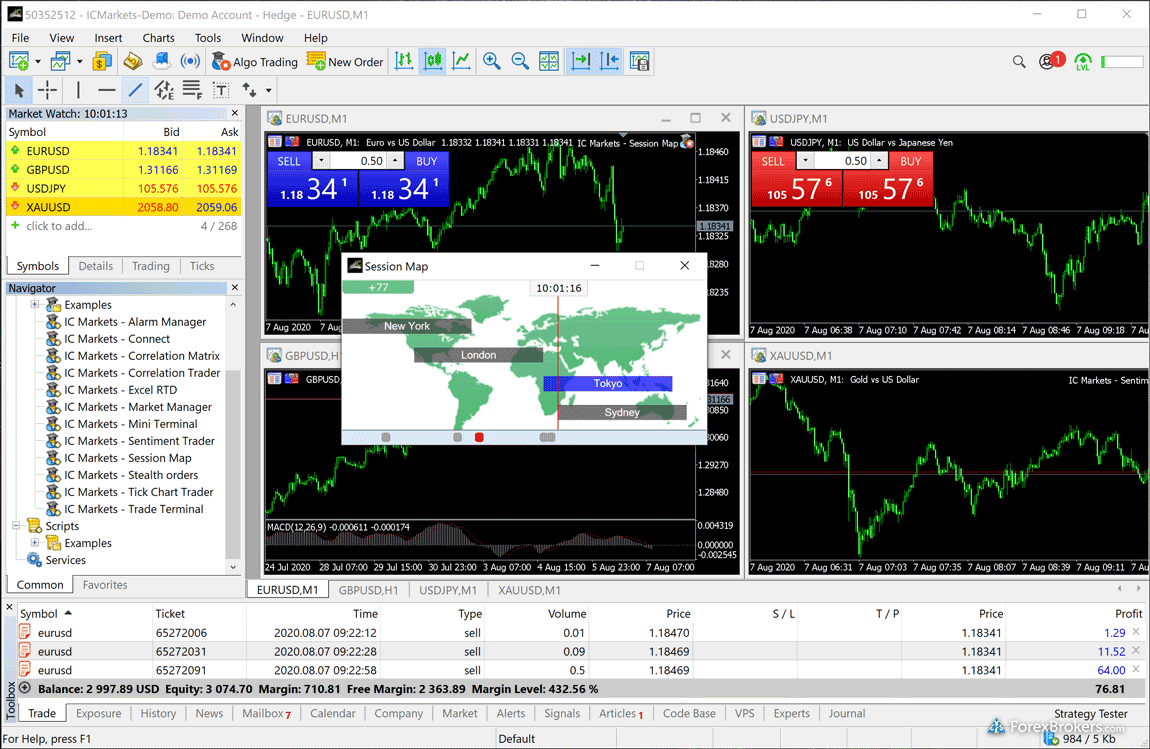Open the New Chart dropdown arrow

pyautogui.click(x=37, y=62)
